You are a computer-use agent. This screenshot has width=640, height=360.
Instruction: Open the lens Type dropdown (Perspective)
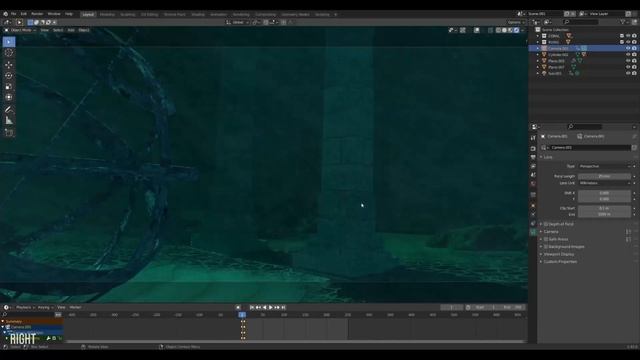tap(604, 166)
